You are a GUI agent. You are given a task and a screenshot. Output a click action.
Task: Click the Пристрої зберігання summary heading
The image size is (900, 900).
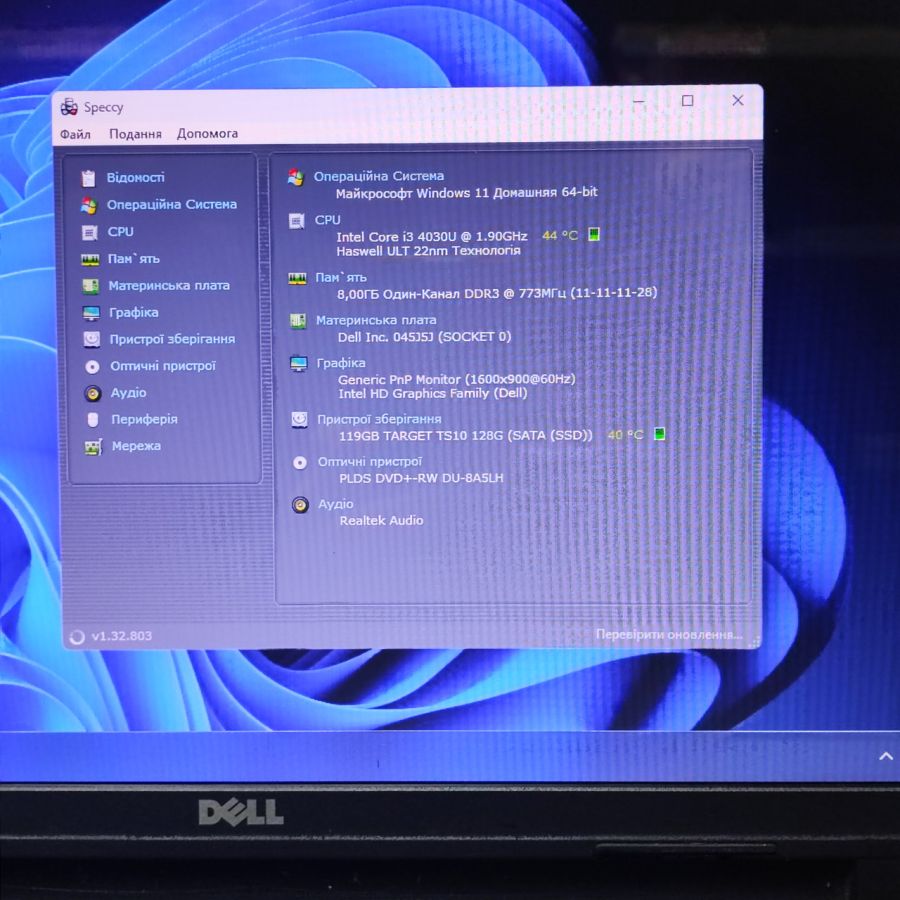coord(379,419)
